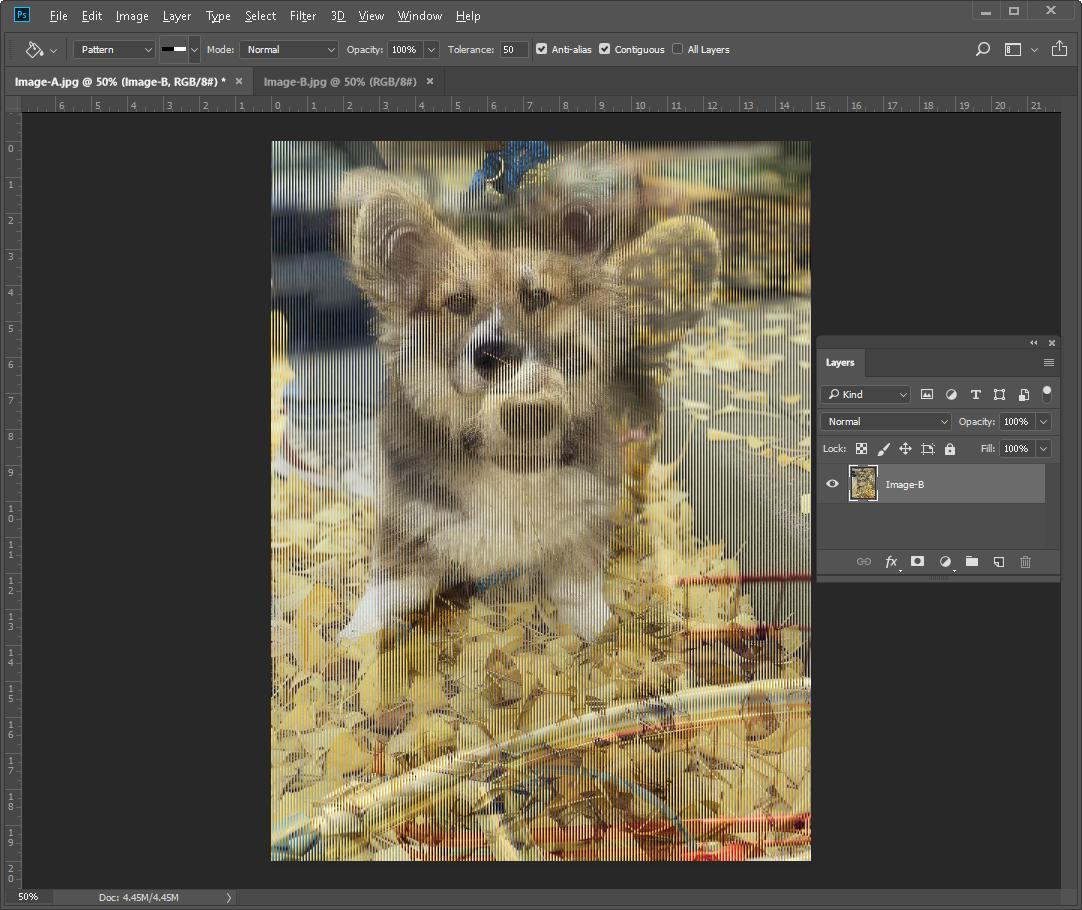
Task: Enable the All Layers checkbox
Action: point(677,49)
